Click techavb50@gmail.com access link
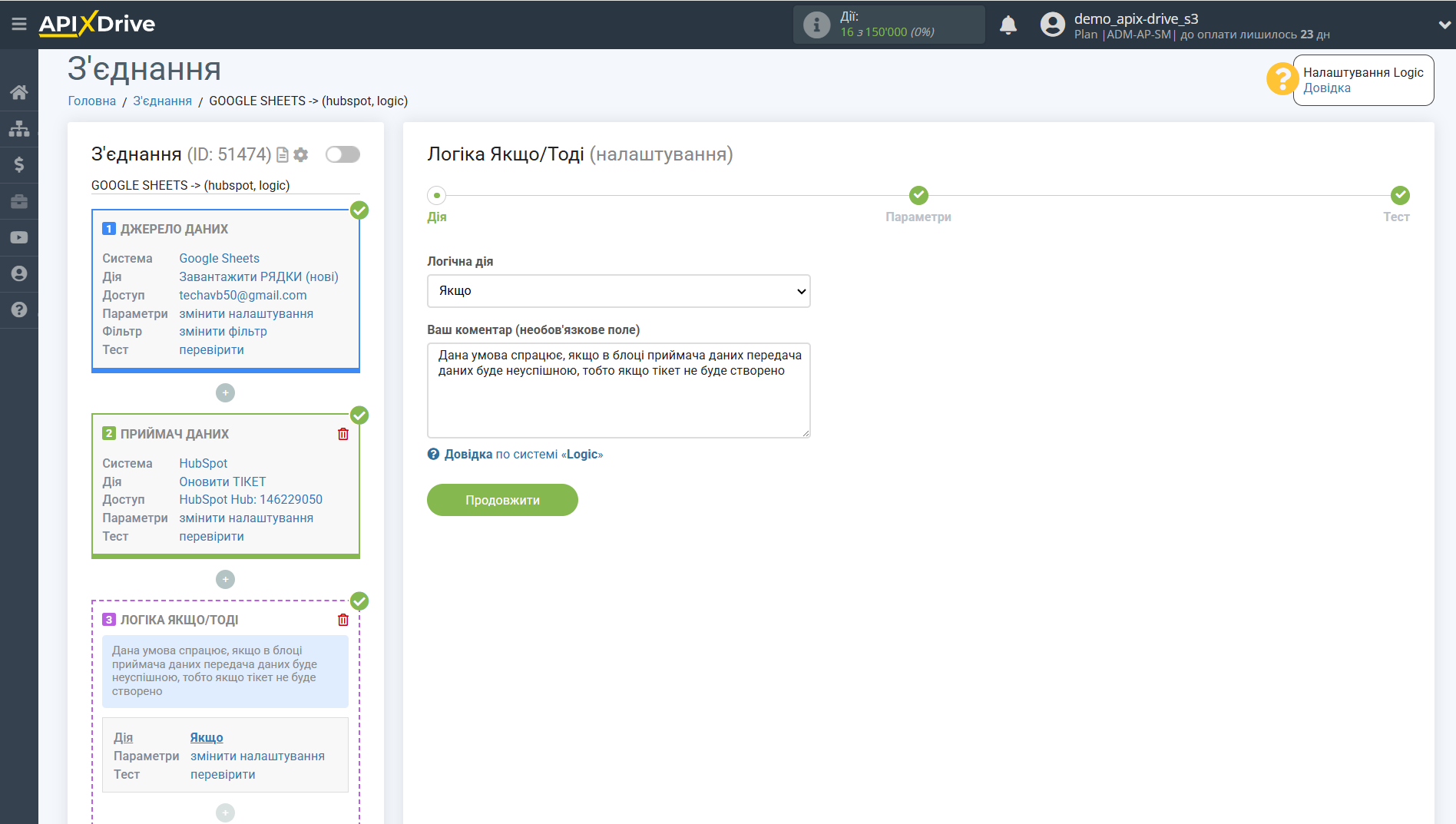 [243, 295]
